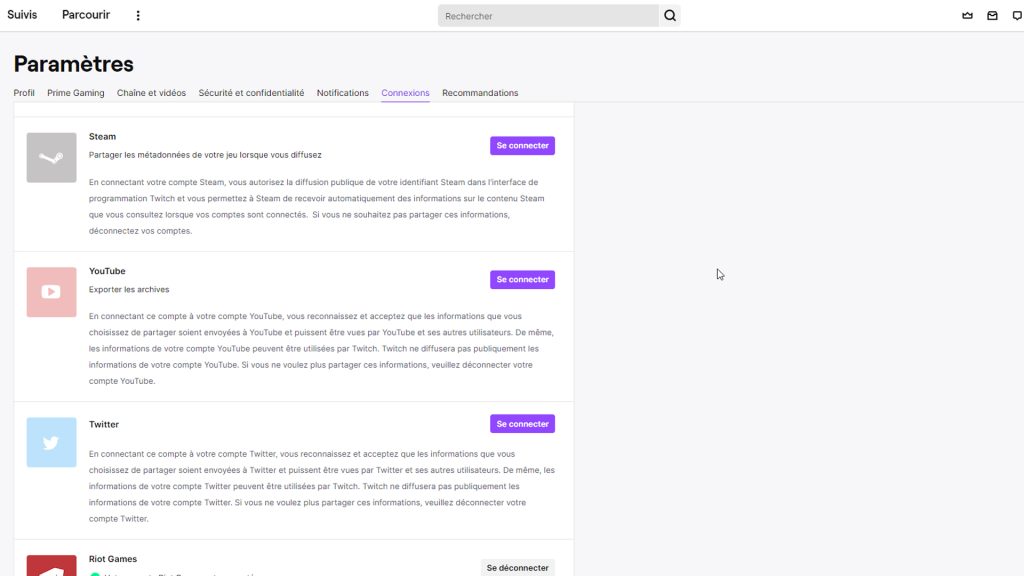This screenshot has width=1024, height=576.
Task: Open the activity bubble icon
Action: click(x=1017, y=15)
